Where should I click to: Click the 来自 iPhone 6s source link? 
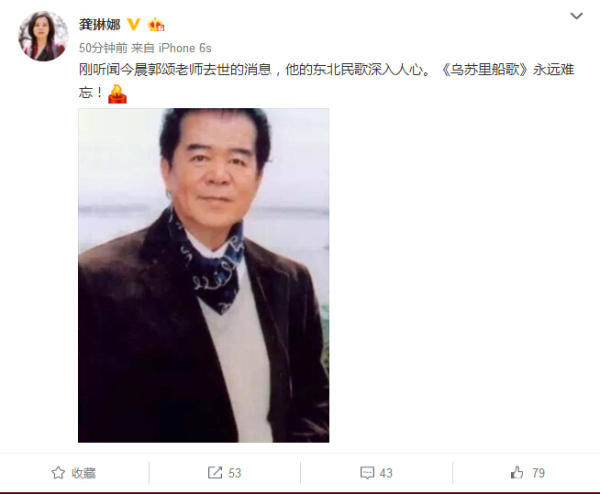[171, 48]
